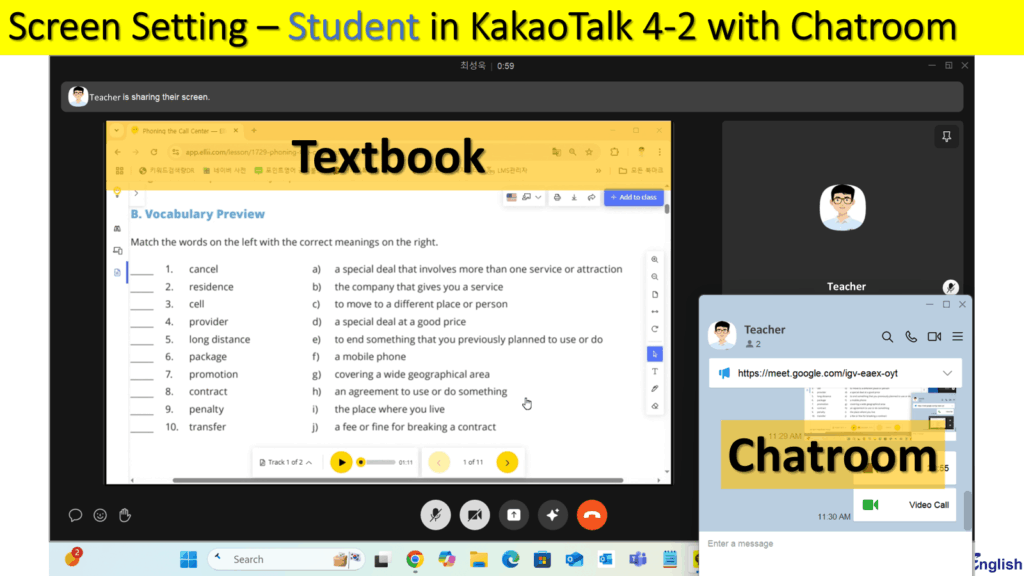Screen dimensions: 1024x576
Task: Search in the Teacher chatroom
Action: [x=887, y=337]
